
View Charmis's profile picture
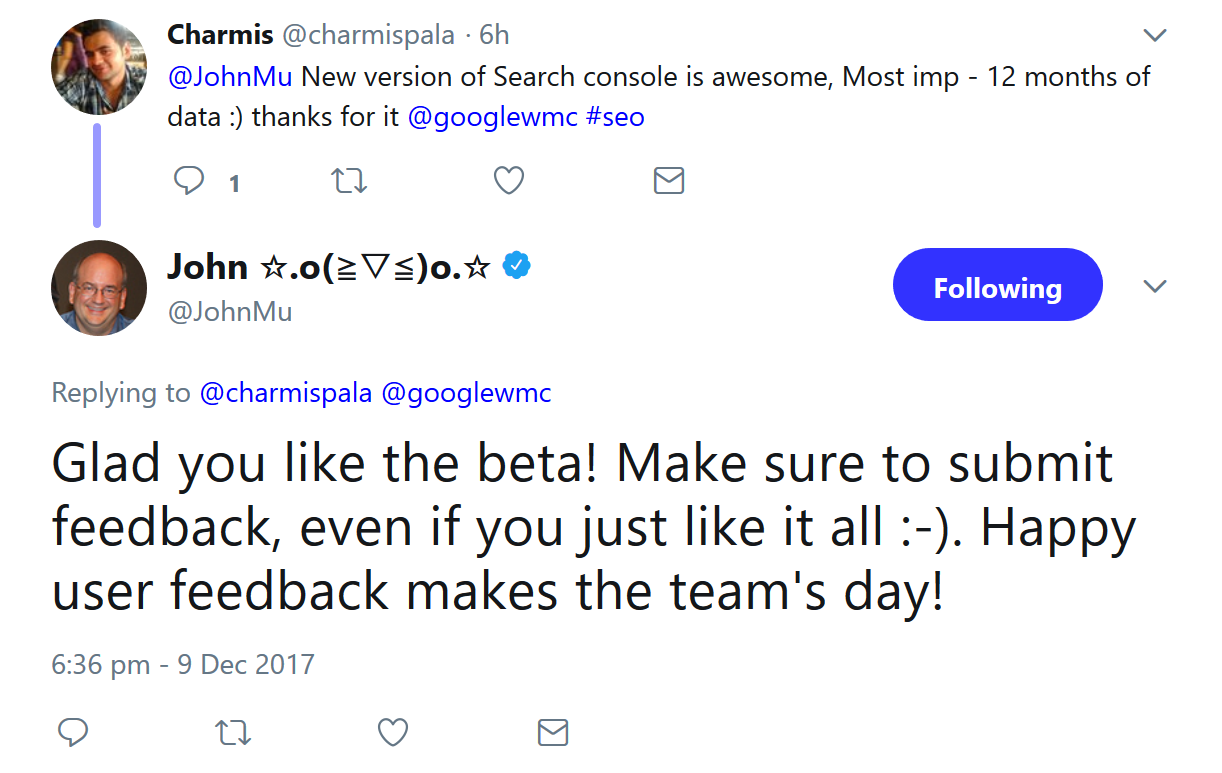coord(99,68)
